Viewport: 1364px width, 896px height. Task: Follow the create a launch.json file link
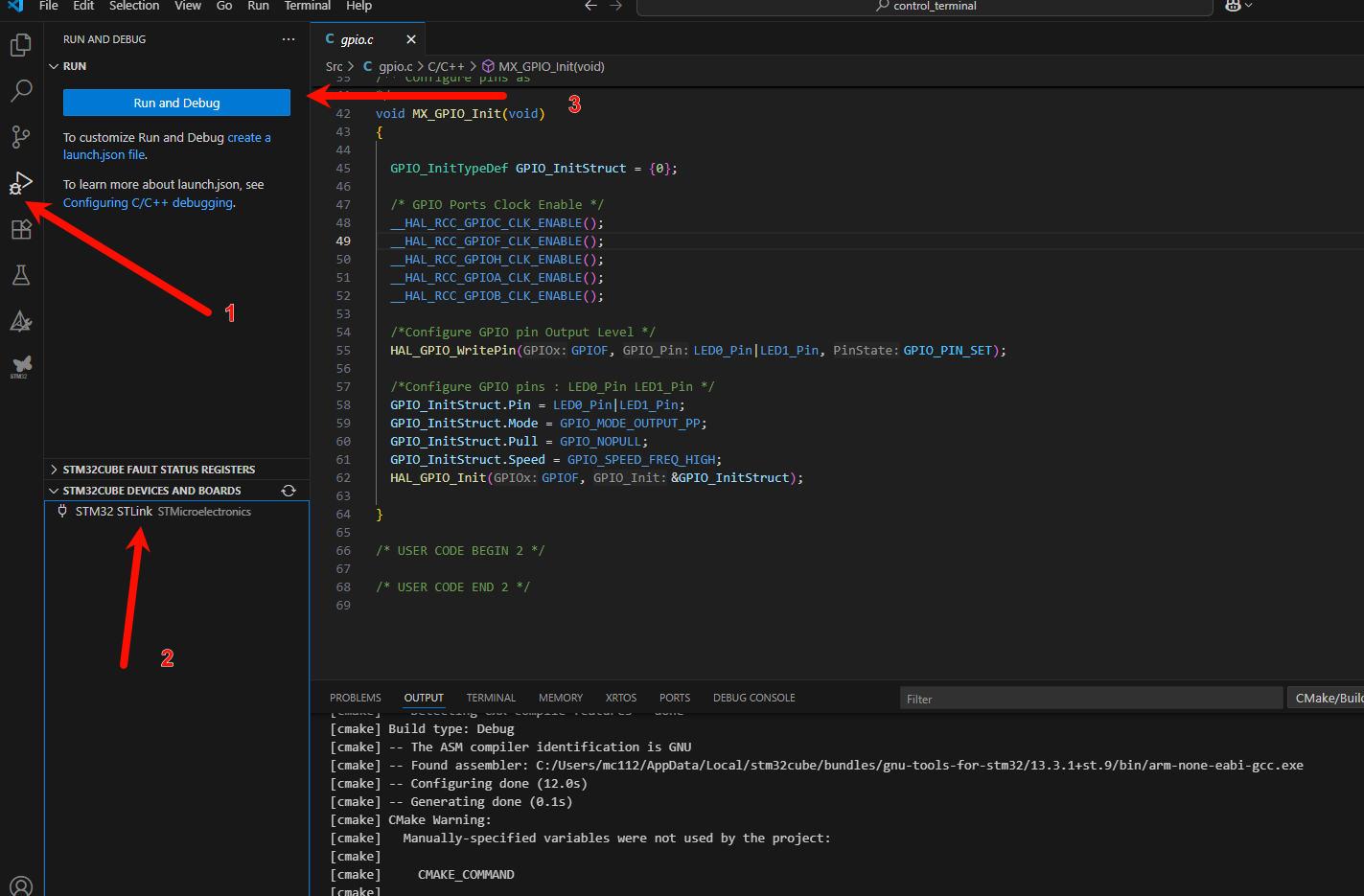[167, 146]
